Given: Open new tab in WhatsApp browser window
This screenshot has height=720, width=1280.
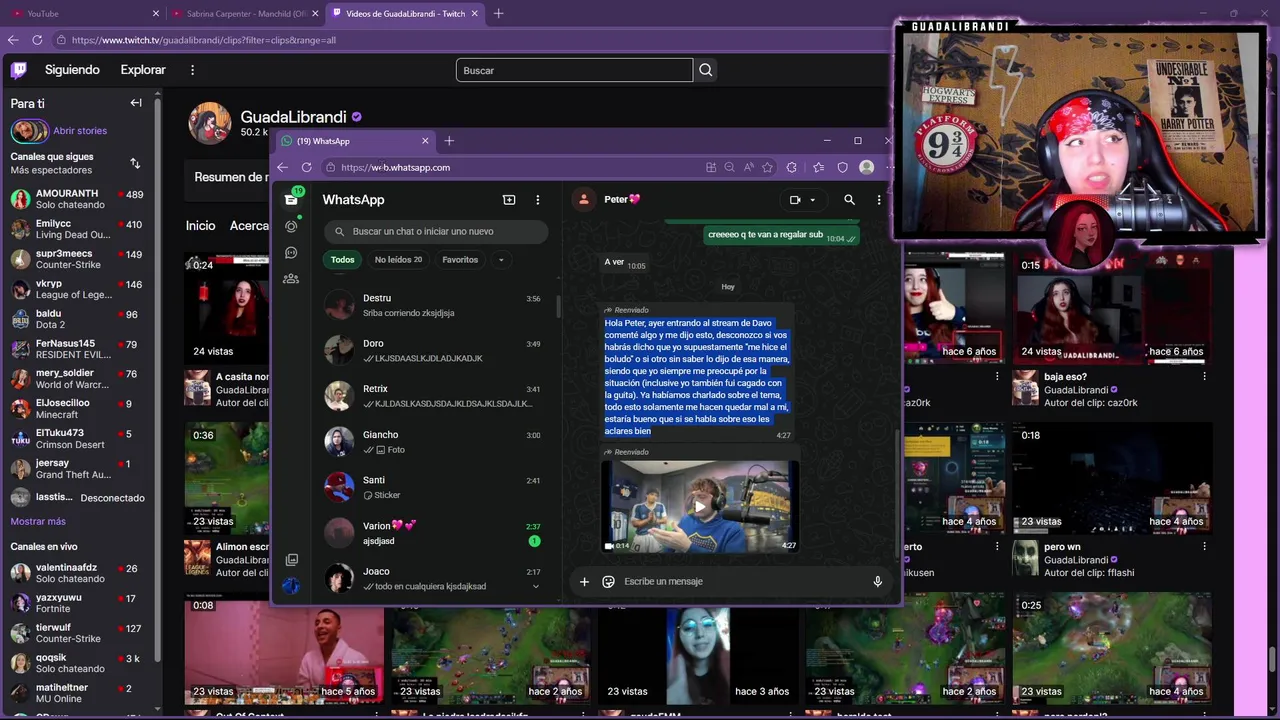Looking at the screenshot, I should [x=449, y=141].
